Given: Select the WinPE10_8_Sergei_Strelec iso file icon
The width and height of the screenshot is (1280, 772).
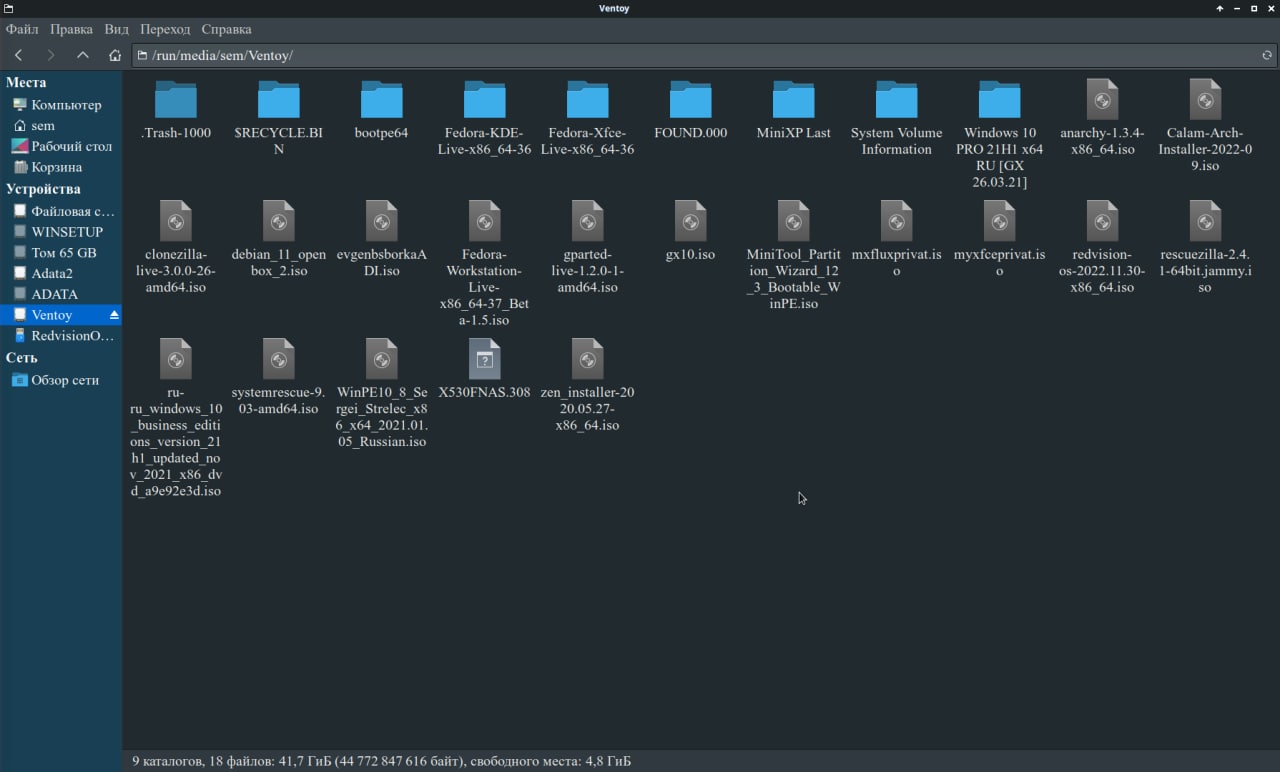Looking at the screenshot, I should pos(381,359).
